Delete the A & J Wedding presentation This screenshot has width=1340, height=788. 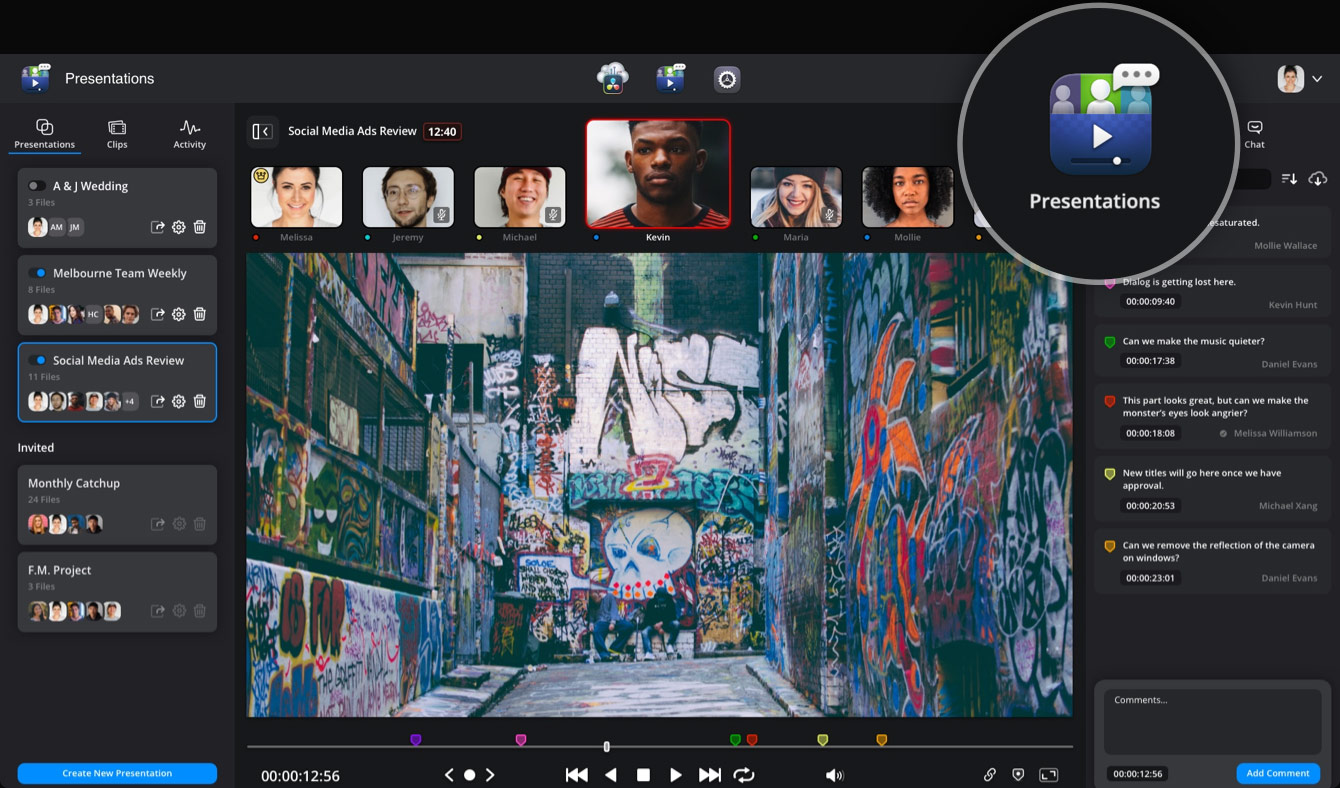pos(199,227)
